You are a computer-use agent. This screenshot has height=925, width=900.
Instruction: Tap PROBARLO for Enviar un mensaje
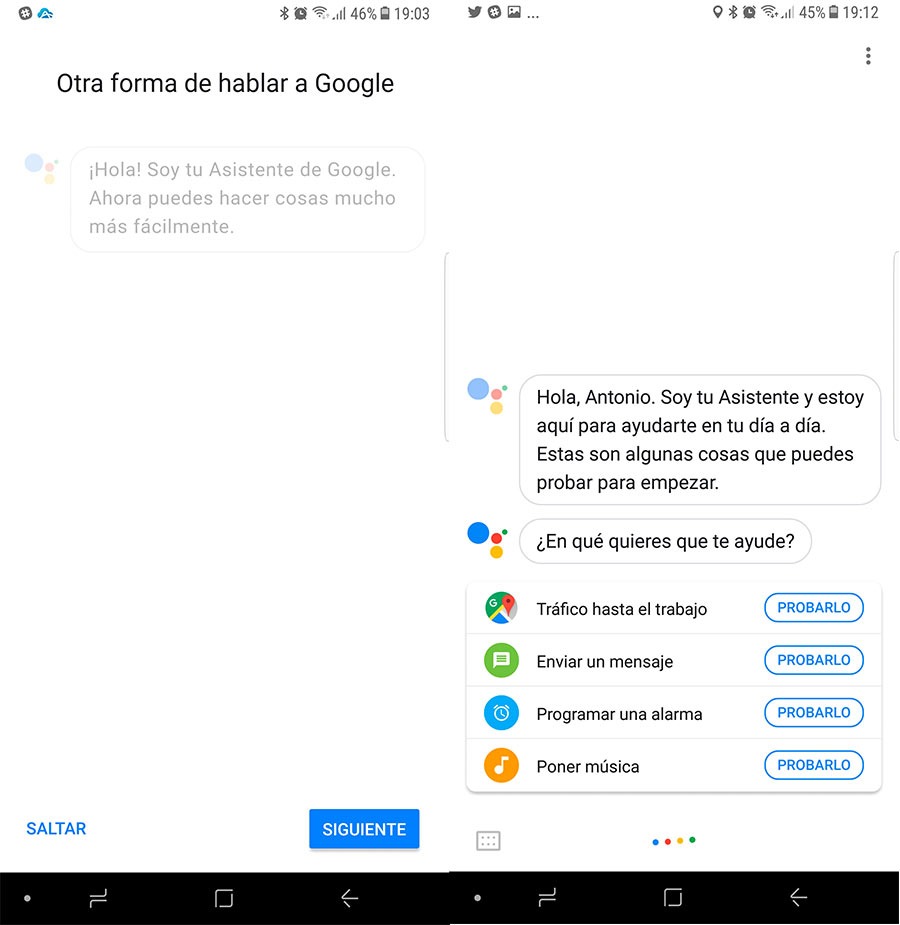coord(813,660)
